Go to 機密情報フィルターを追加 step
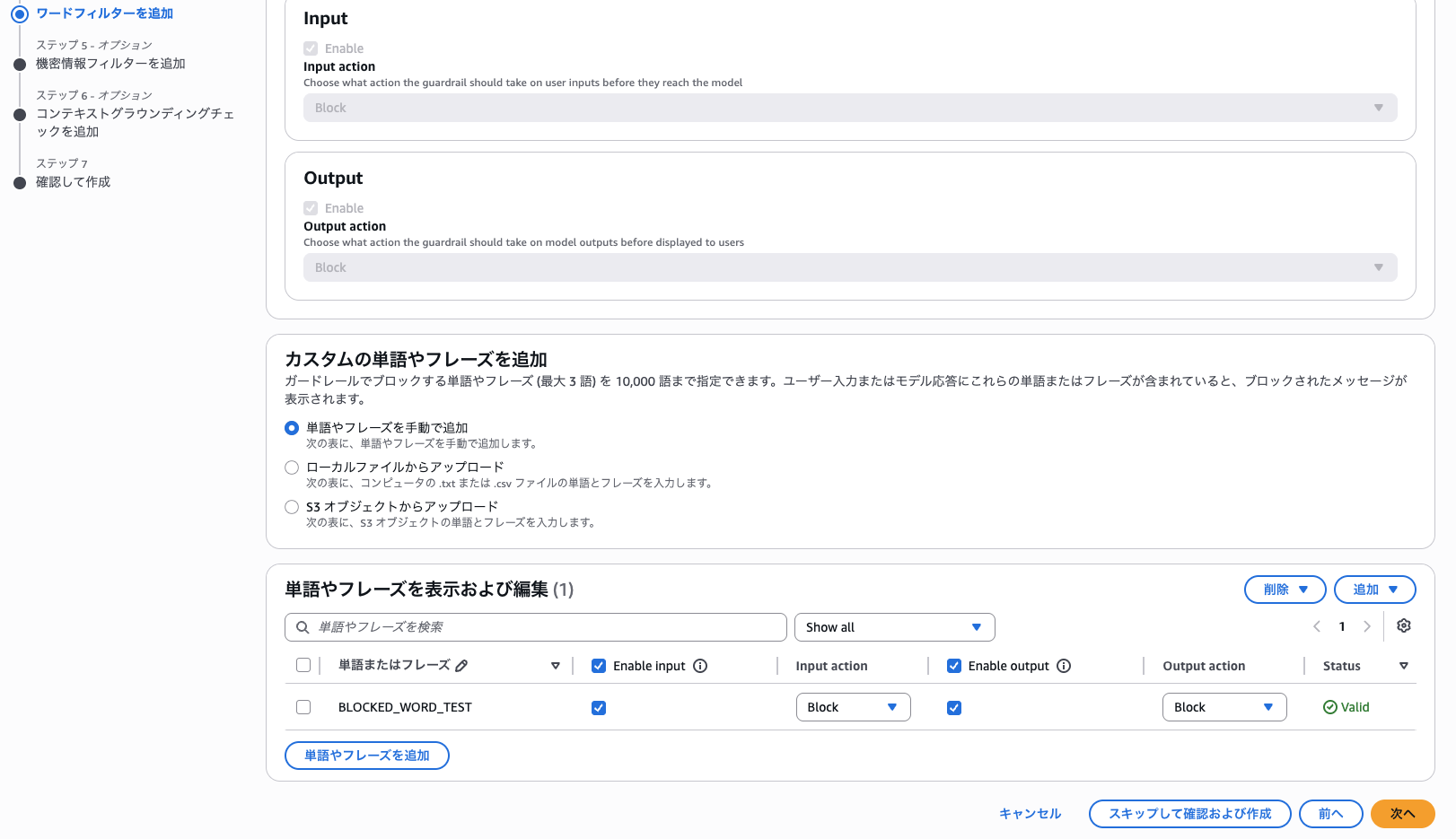This screenshot has width=1456, height=839. tap(110, 64)
